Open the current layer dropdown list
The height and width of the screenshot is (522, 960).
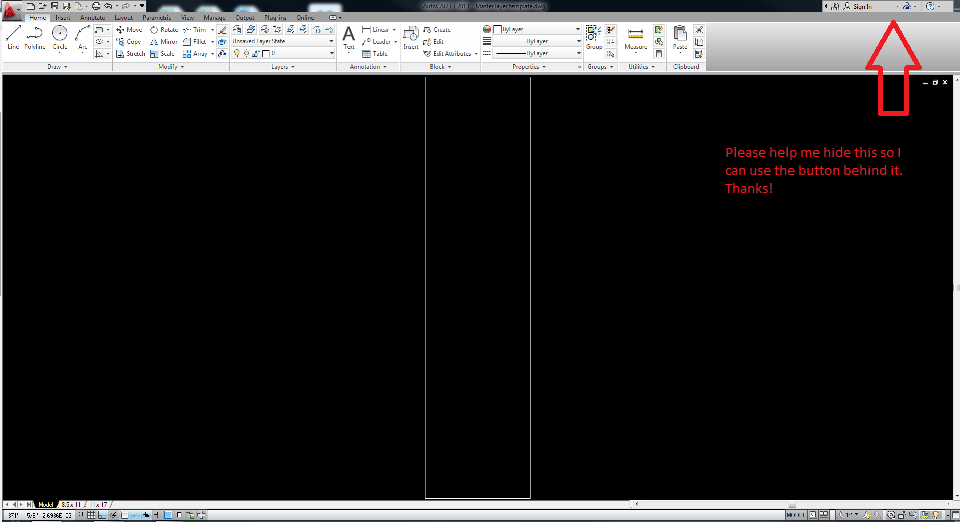click(x=283, y=54)
